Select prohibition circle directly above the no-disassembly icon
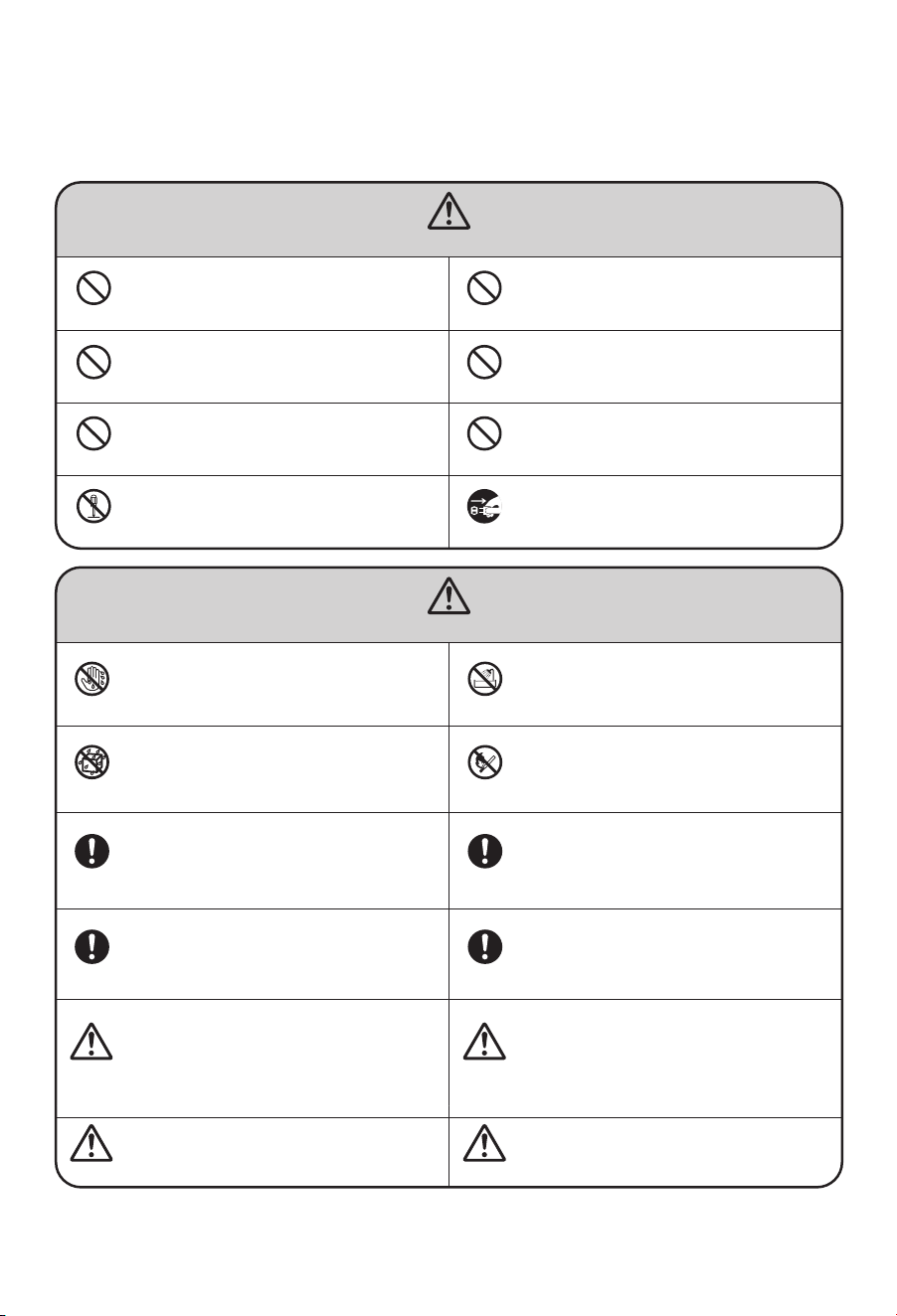This screenshot has width=897, height=1316. tap(91, 433)
